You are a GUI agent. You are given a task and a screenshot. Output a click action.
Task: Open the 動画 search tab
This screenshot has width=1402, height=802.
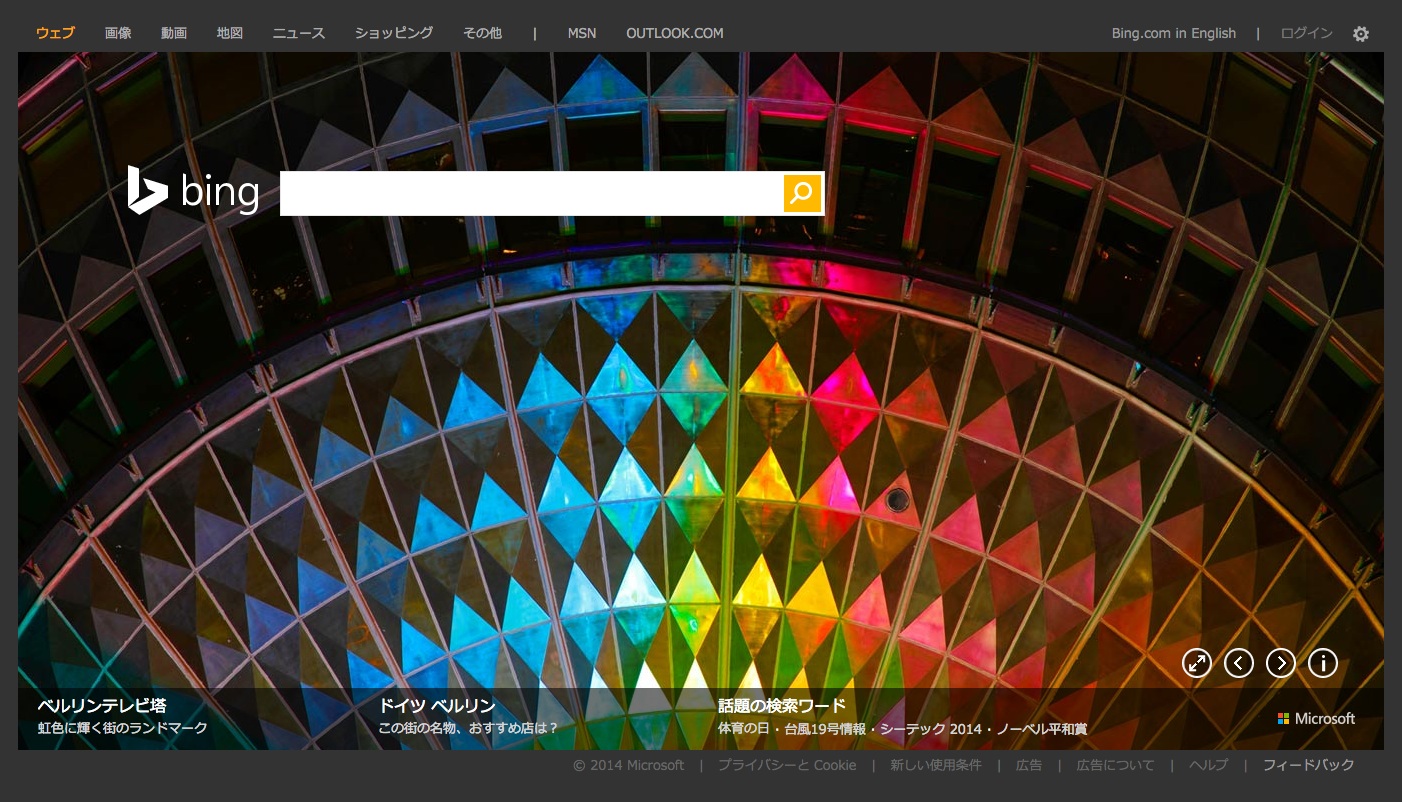(174, 33)
